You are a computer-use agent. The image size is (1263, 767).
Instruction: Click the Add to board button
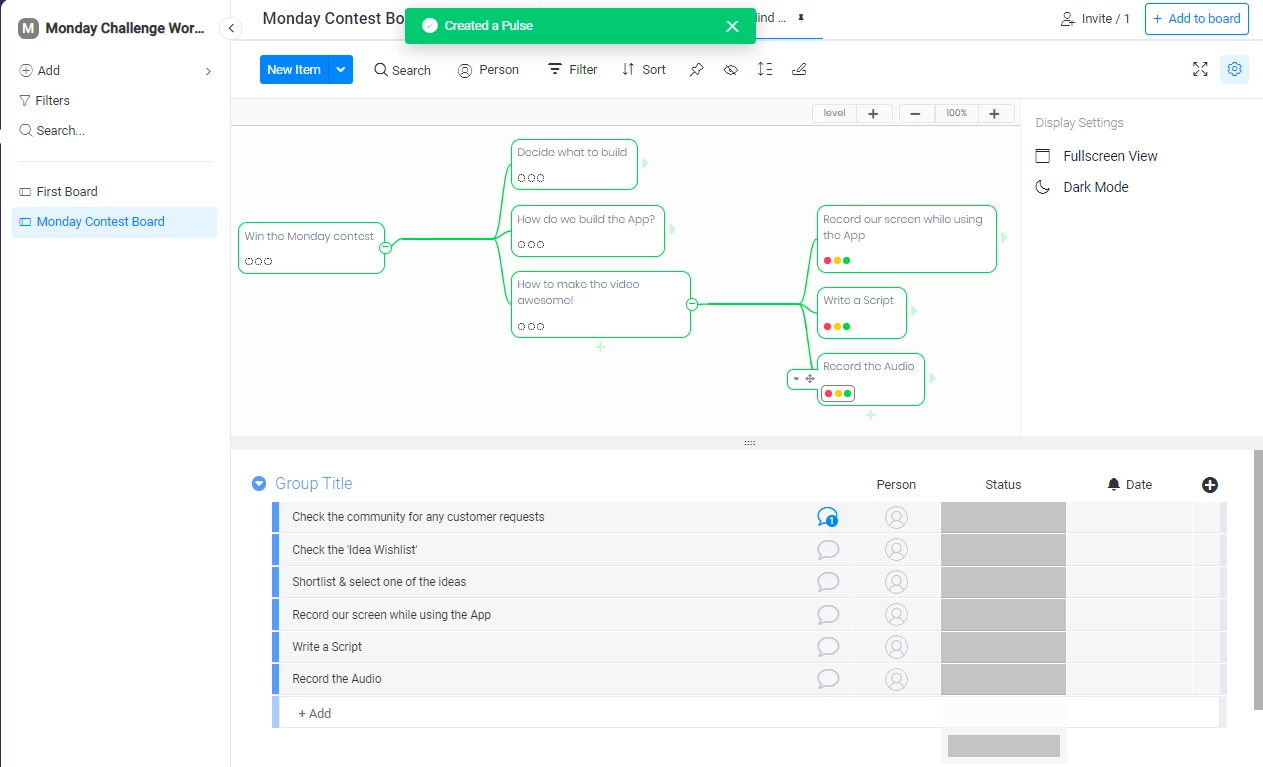1197,18
